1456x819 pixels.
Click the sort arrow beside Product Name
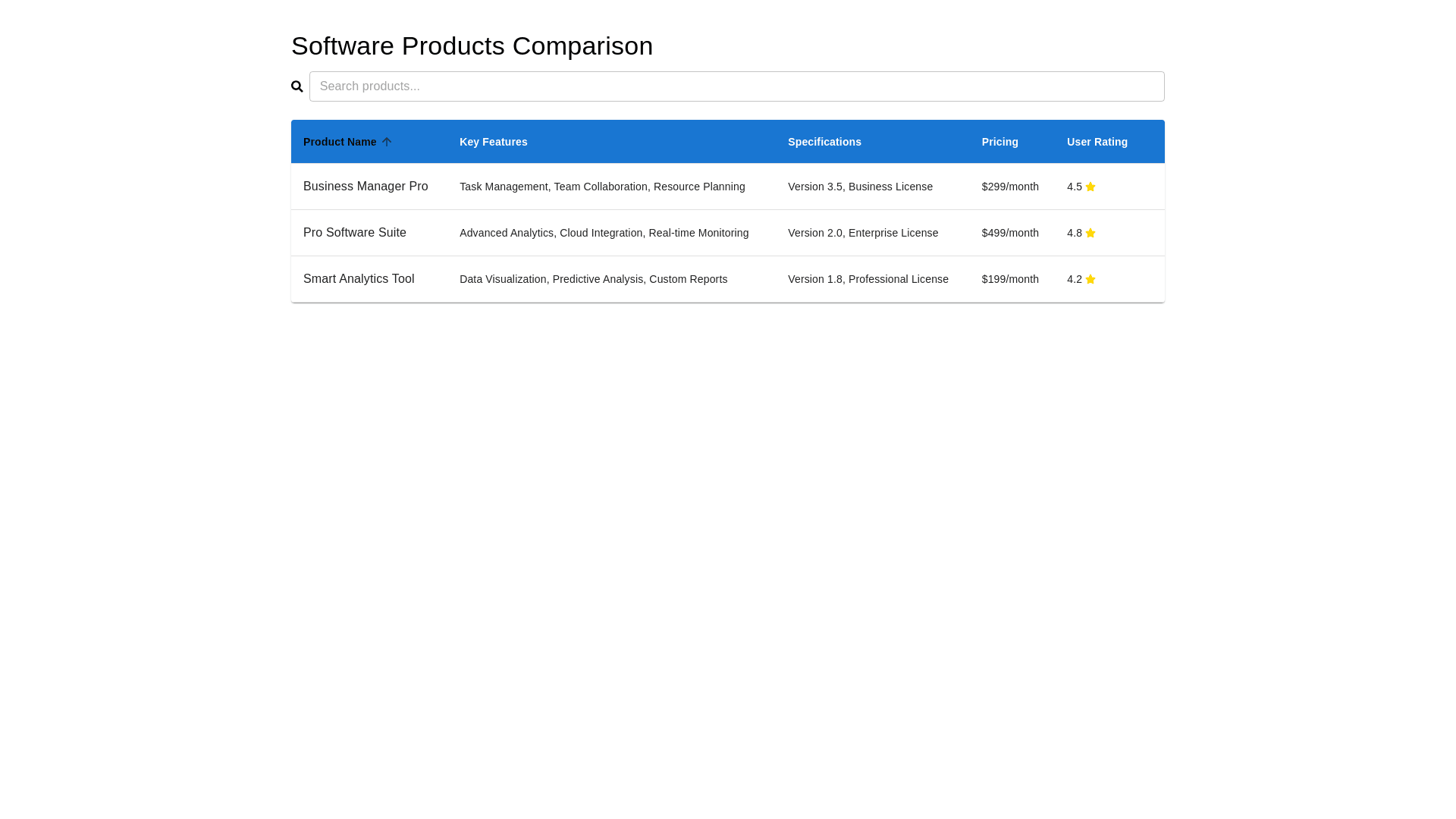tap(387, 142)
